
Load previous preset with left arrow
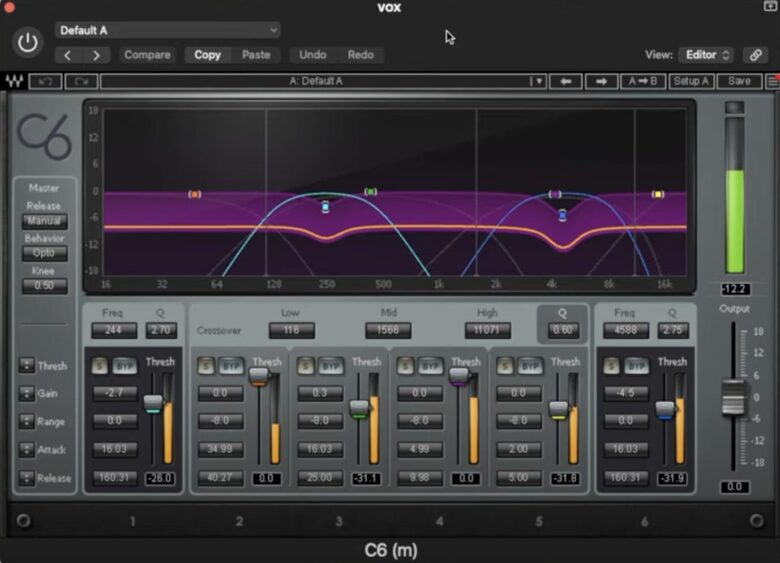click(x=566, y=81)
